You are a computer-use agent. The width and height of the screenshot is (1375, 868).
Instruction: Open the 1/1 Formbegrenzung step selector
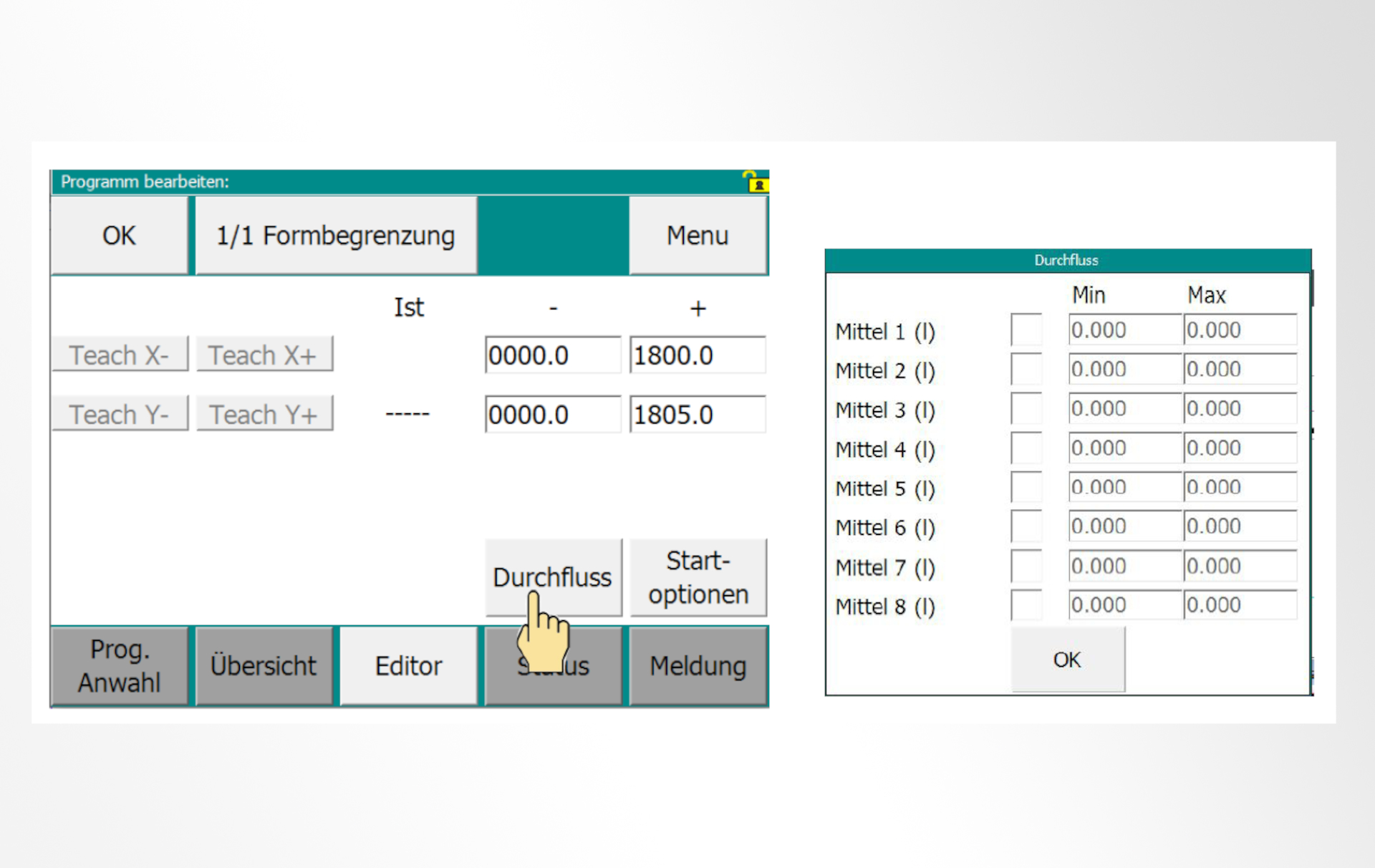336,236
